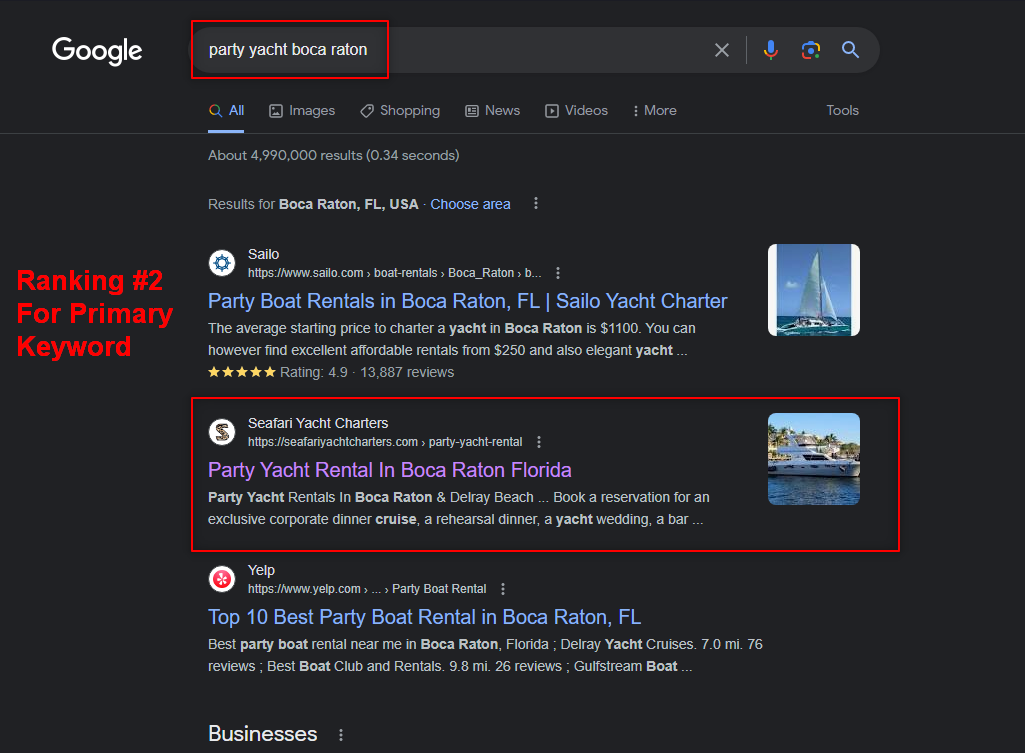Switch to the Shopping tab
This screenshot has height=753, width=1025.
coord(400,111)
